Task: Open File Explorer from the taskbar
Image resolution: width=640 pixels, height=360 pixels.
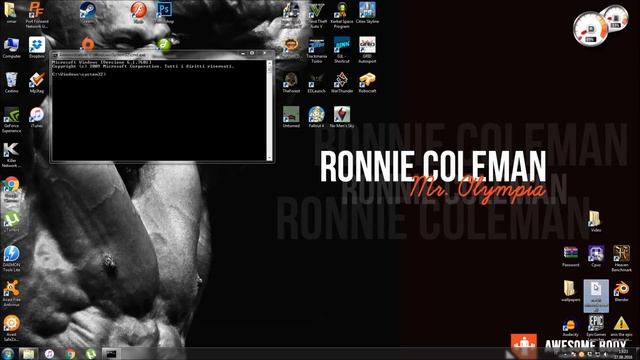Action: (x=28, y=353)
